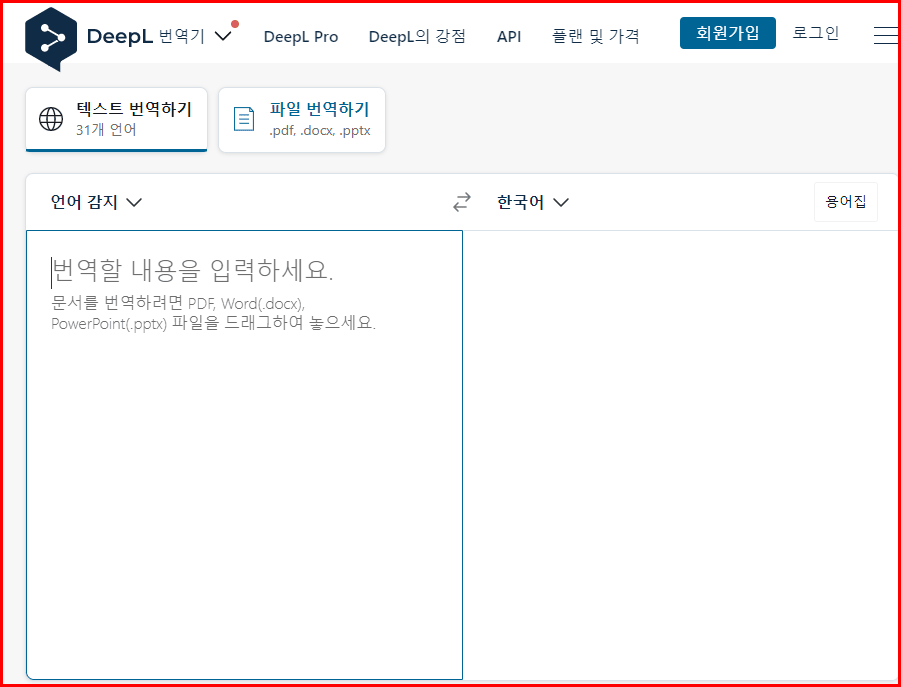Swap source and target languages
Viewport: 901px width, 687px height.
tap(462, 202)
